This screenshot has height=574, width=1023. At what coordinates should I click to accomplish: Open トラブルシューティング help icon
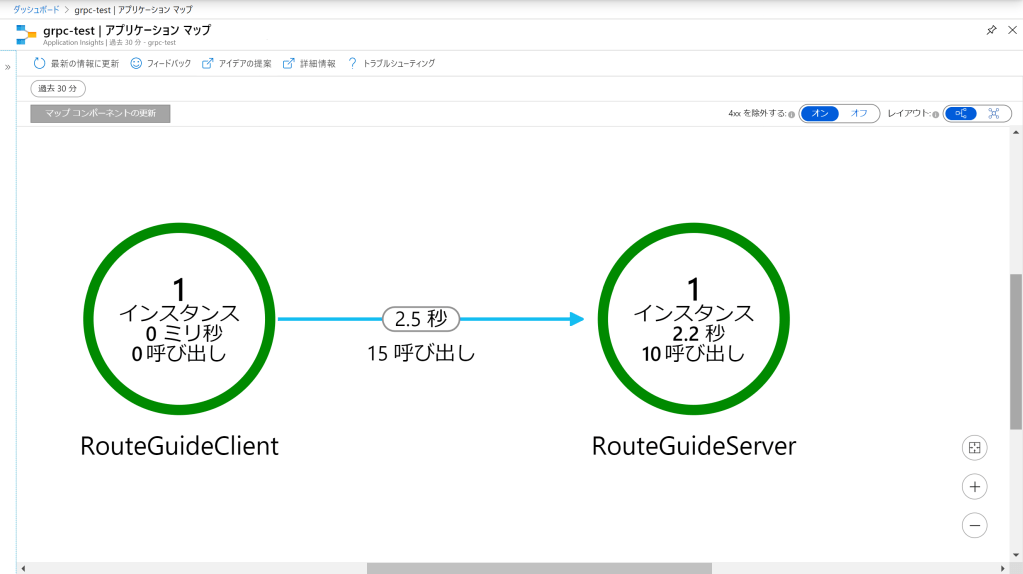353,63
